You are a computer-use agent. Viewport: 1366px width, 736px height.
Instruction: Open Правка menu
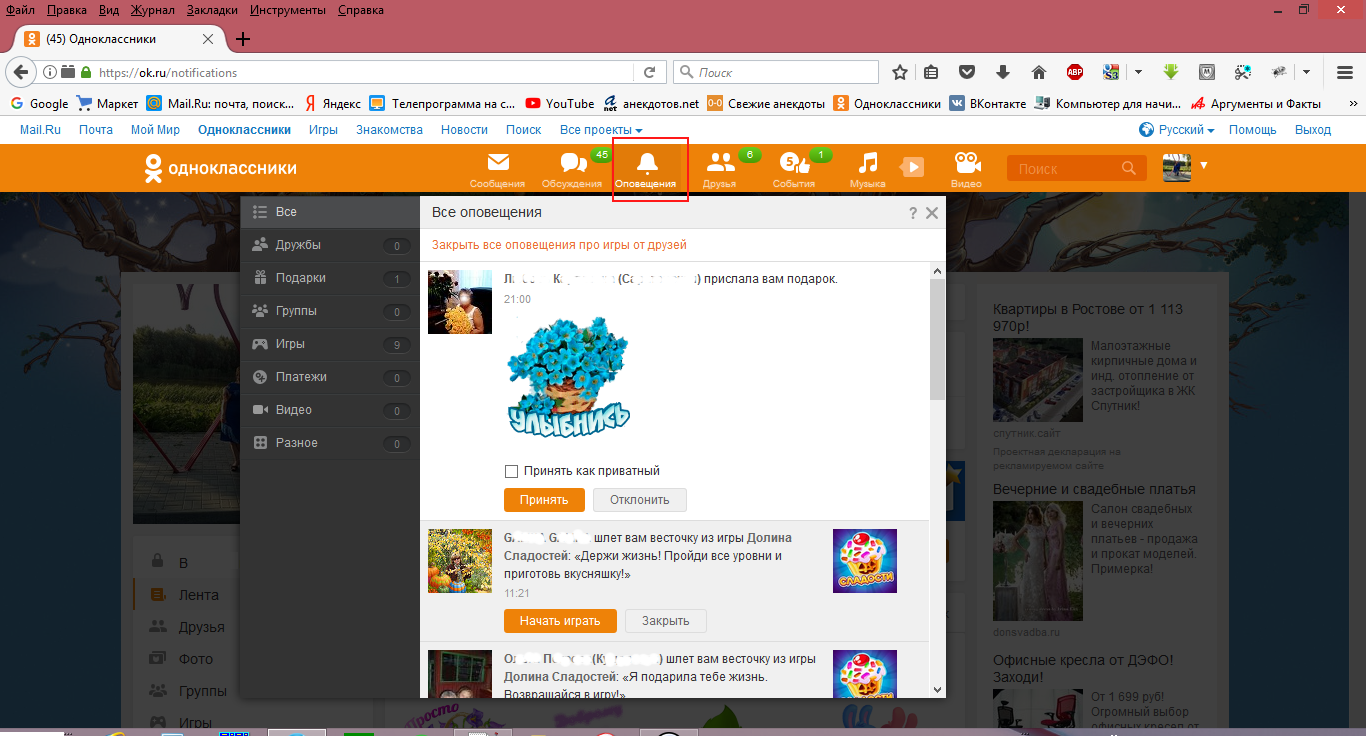click(67, 9)
